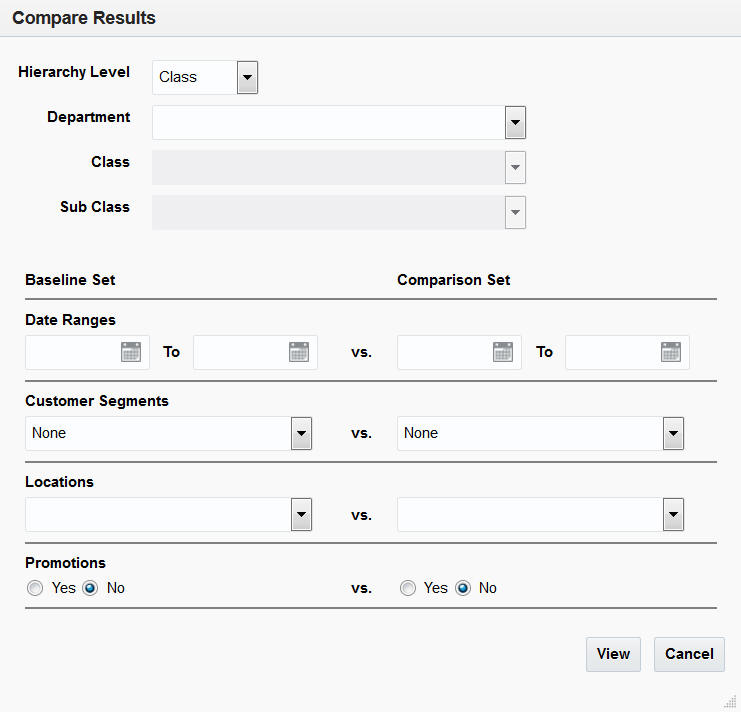This screenshot has height=712, width=741.
Task: Open the disabled Sub Class dropdown arrow
Action: [x=515, y=213]
